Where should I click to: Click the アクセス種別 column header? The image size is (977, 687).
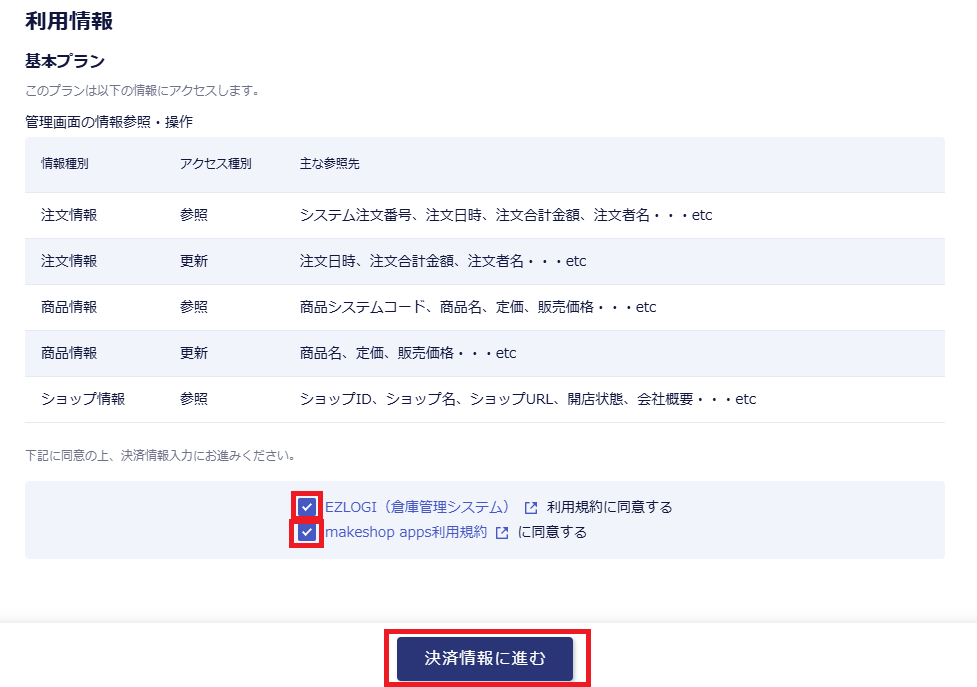coord(215,164)
